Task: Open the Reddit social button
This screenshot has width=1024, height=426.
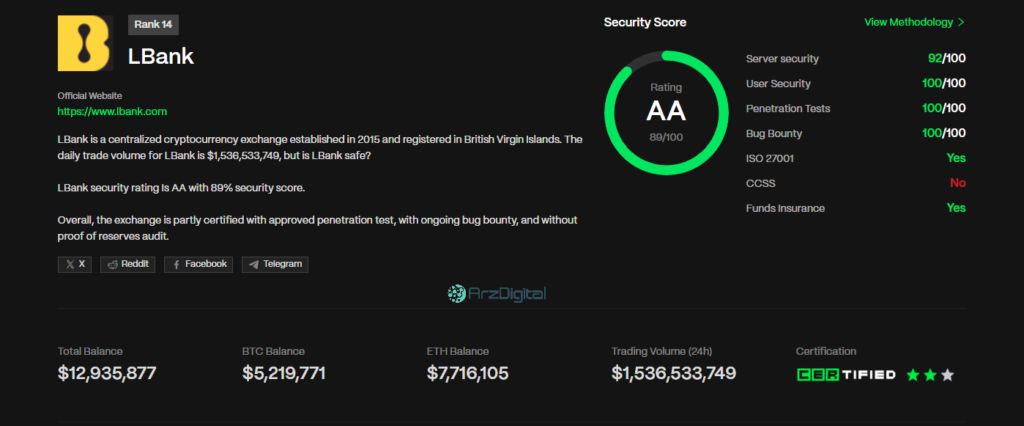Action: [x=127, y=265]
